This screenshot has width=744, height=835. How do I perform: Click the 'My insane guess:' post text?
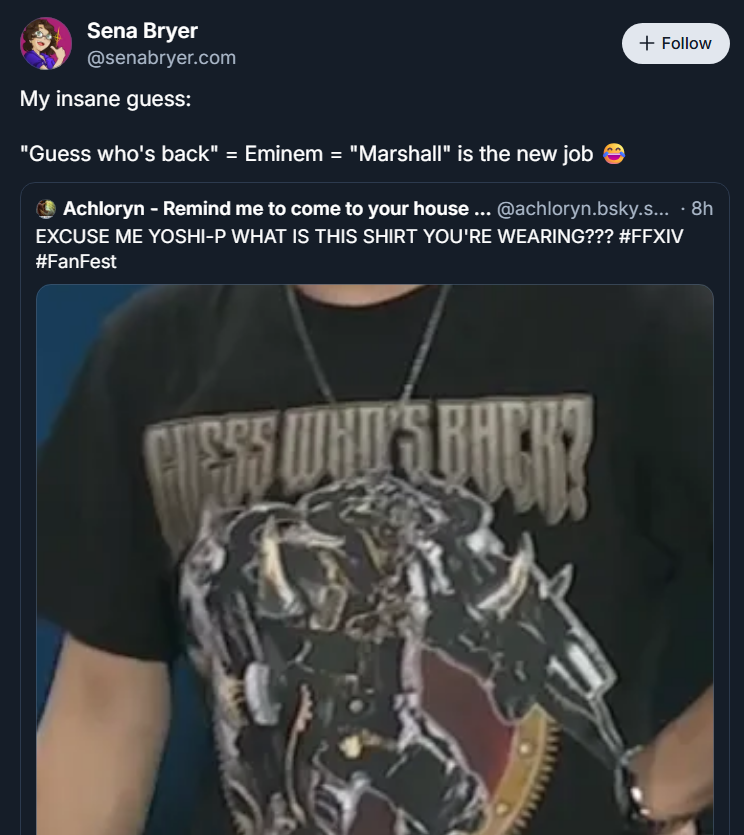tap(105, 99)
